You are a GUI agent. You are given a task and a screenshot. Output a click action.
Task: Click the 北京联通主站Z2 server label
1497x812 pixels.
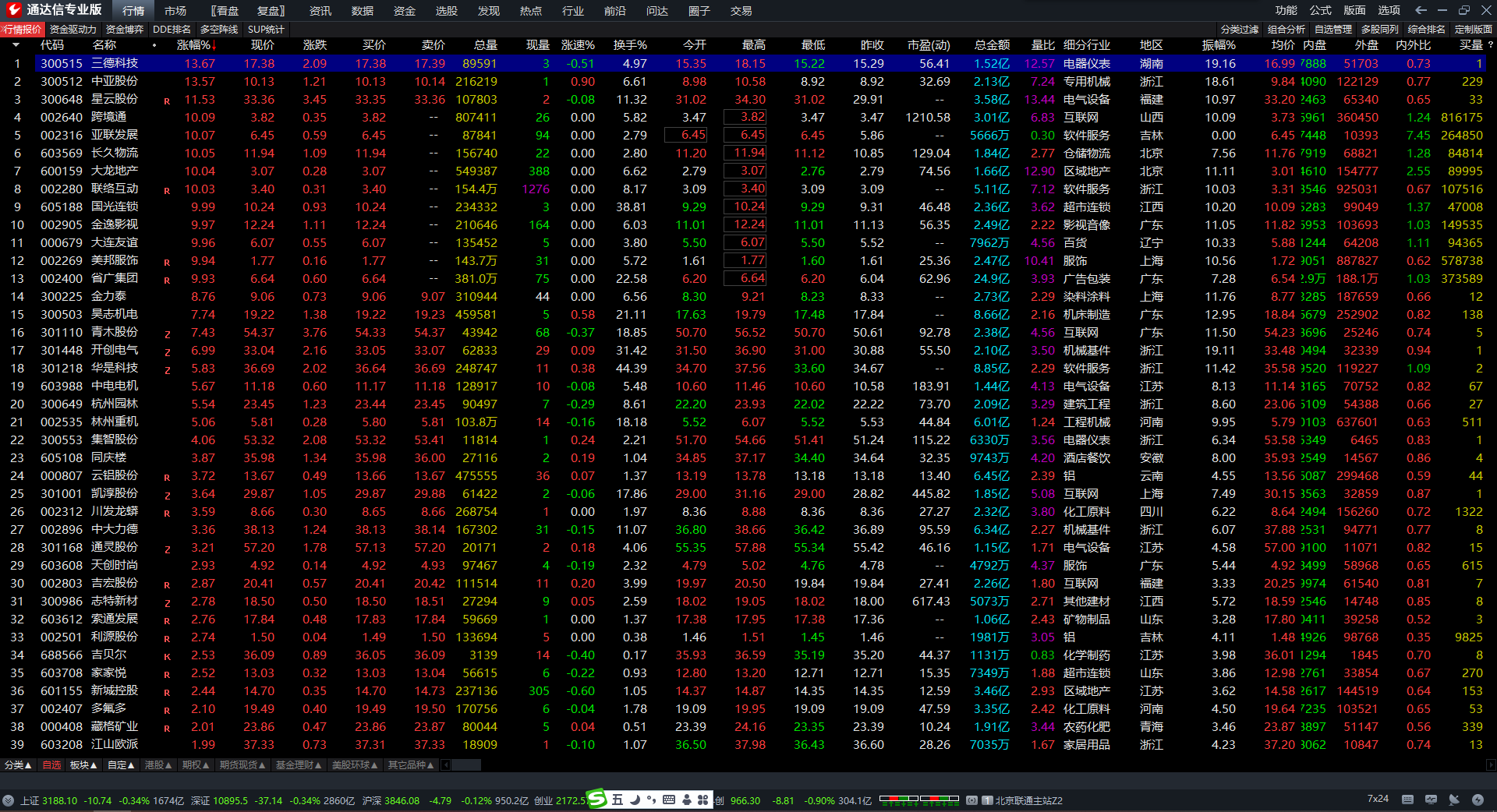click(1028, 800)
